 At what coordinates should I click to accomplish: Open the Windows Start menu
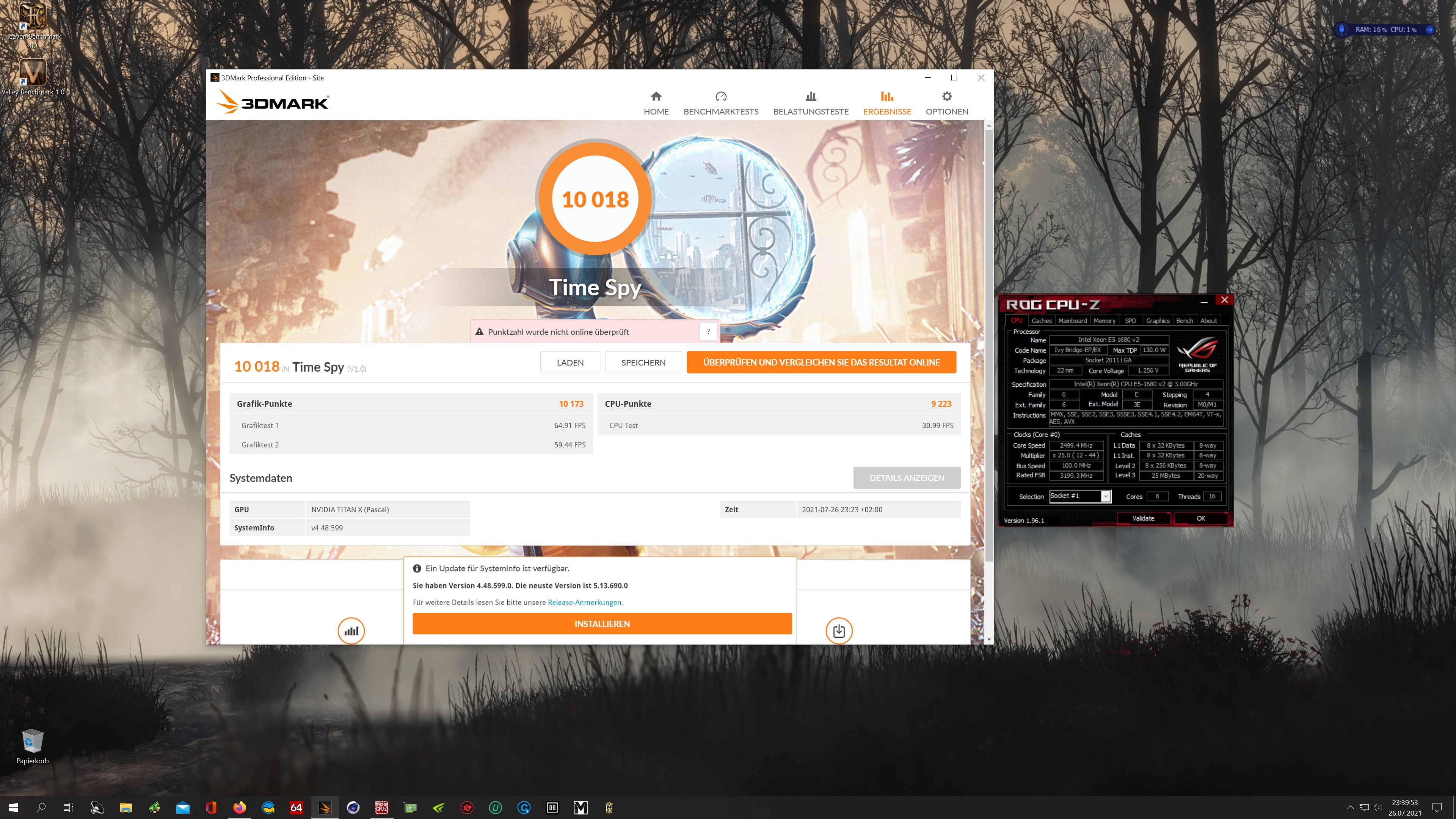[14, 807]
